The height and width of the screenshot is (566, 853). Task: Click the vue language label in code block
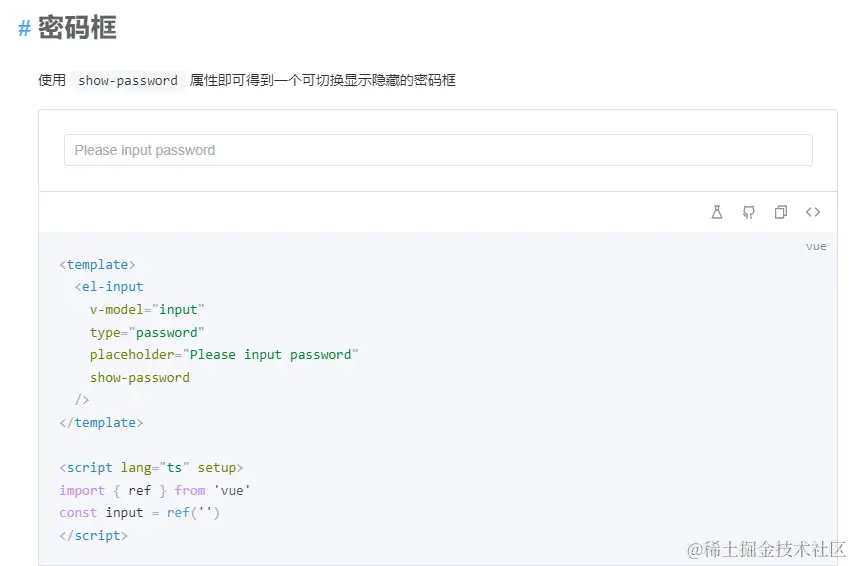(816, 247)
